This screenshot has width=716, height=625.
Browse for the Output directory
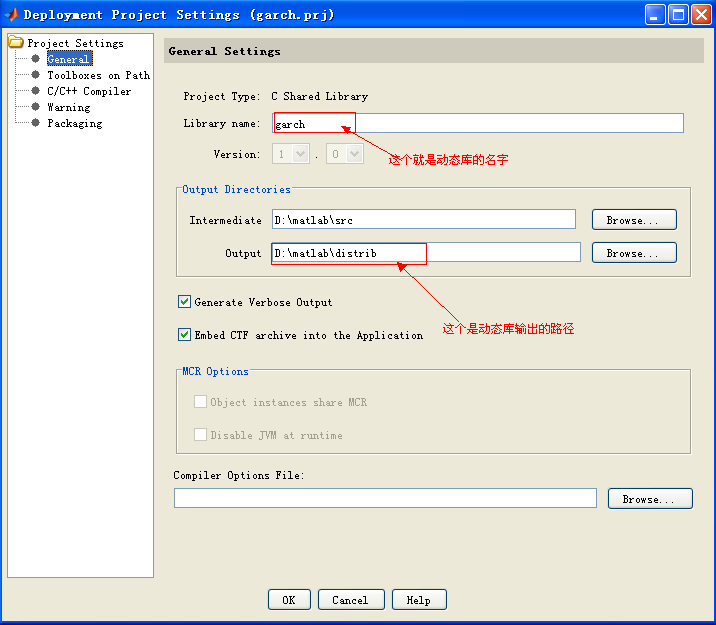[633, 253]
